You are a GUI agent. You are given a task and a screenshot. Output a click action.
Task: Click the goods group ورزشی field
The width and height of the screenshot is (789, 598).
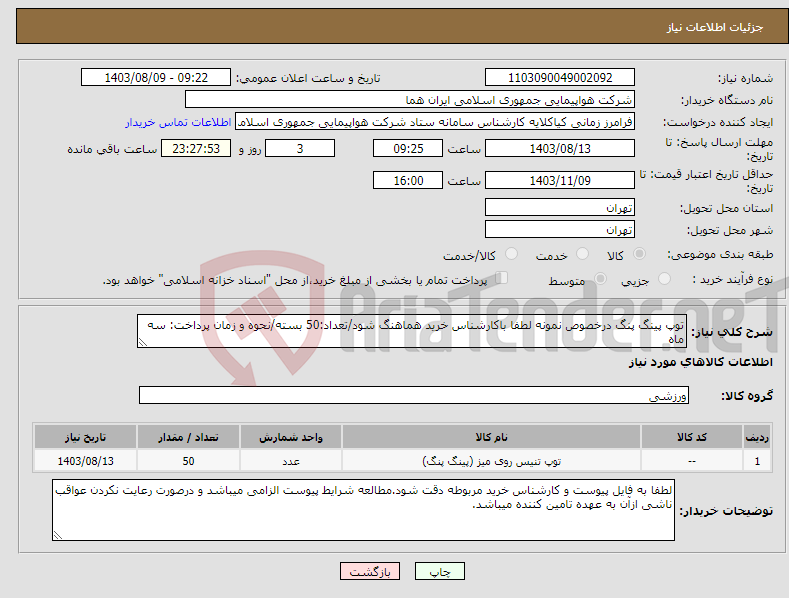414,395
